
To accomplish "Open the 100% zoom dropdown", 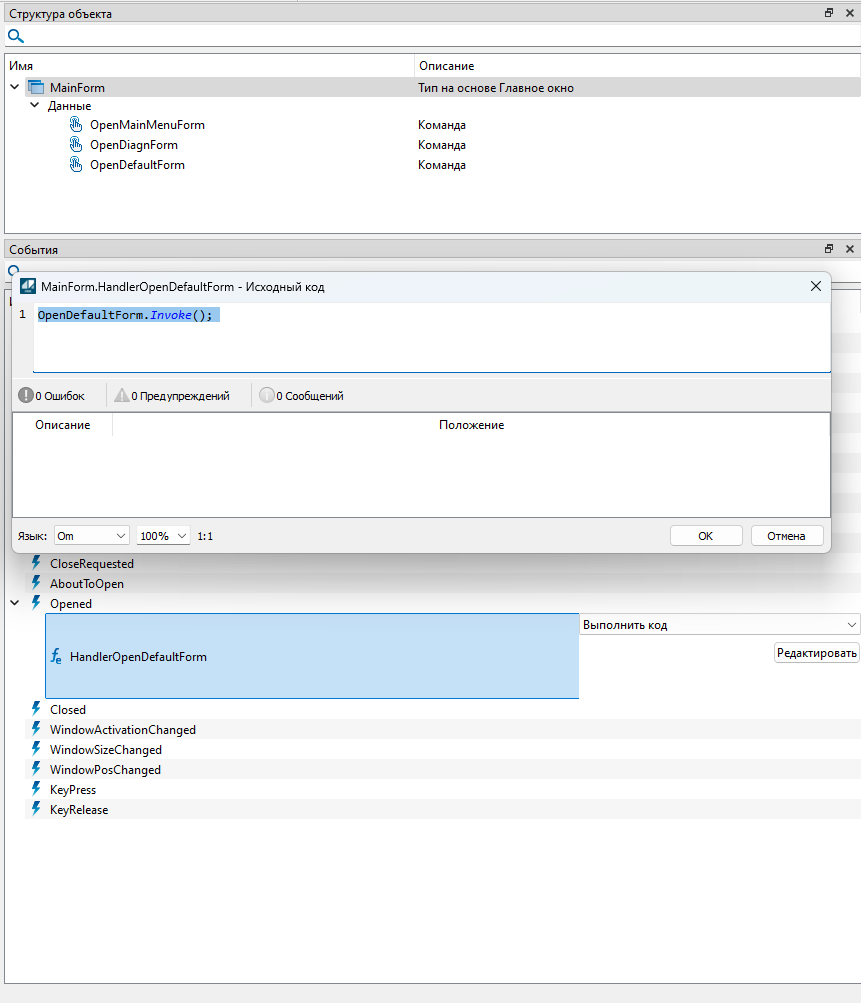I will [163, 536].
